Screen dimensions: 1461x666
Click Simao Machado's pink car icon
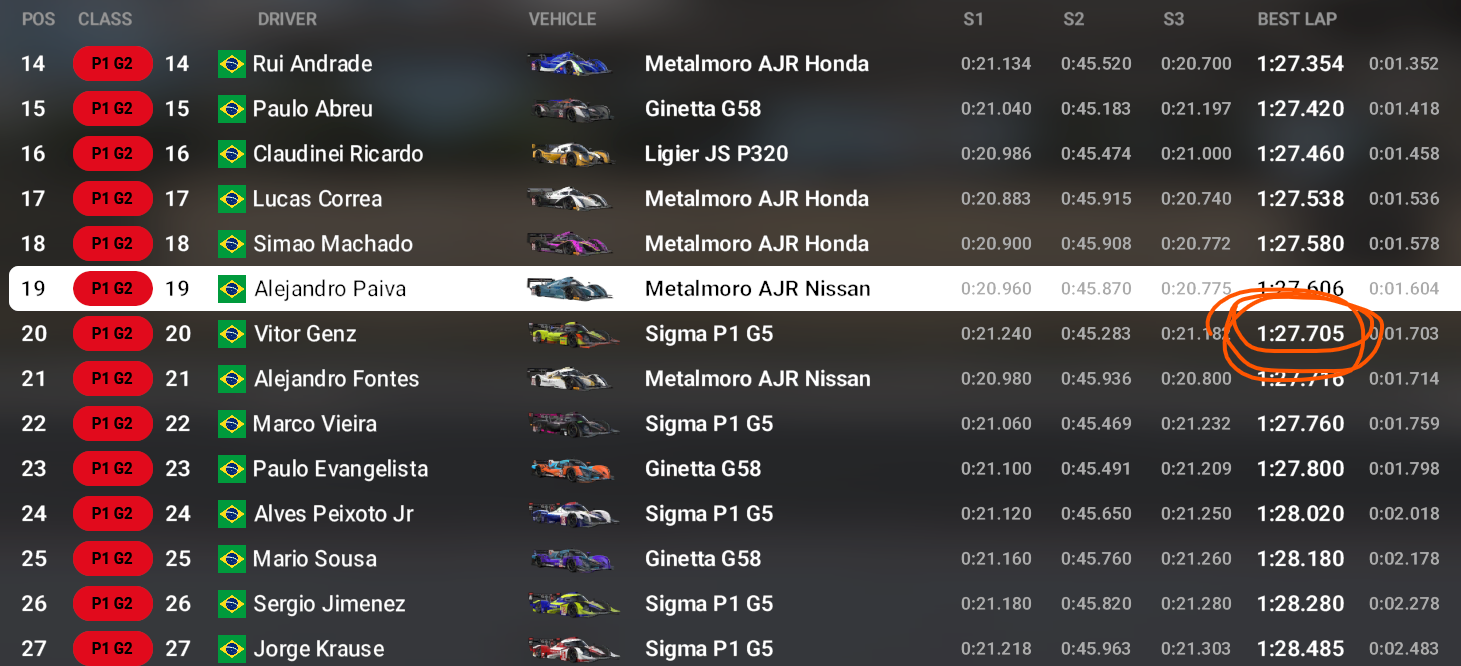pos(569,244)
